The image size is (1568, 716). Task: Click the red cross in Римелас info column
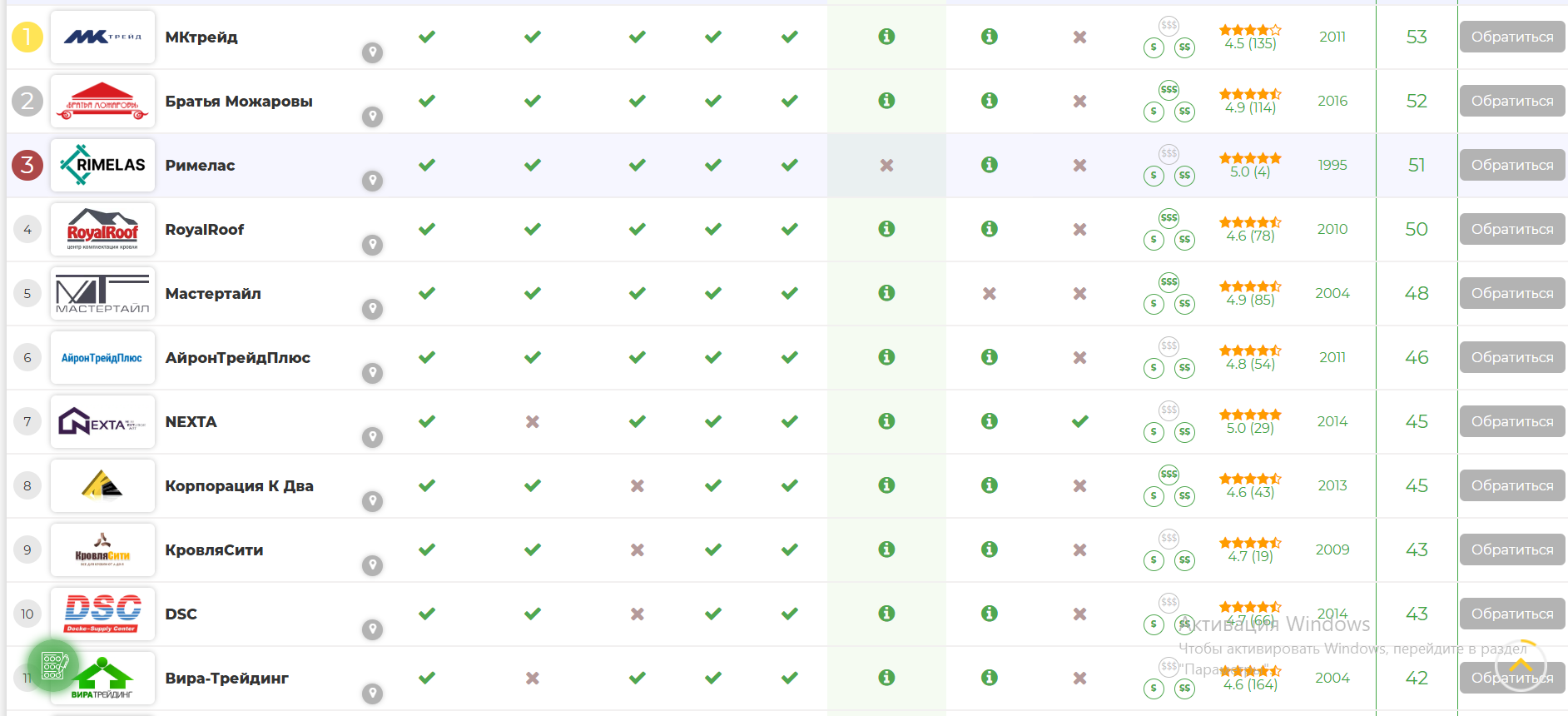(x=886, y=165)
